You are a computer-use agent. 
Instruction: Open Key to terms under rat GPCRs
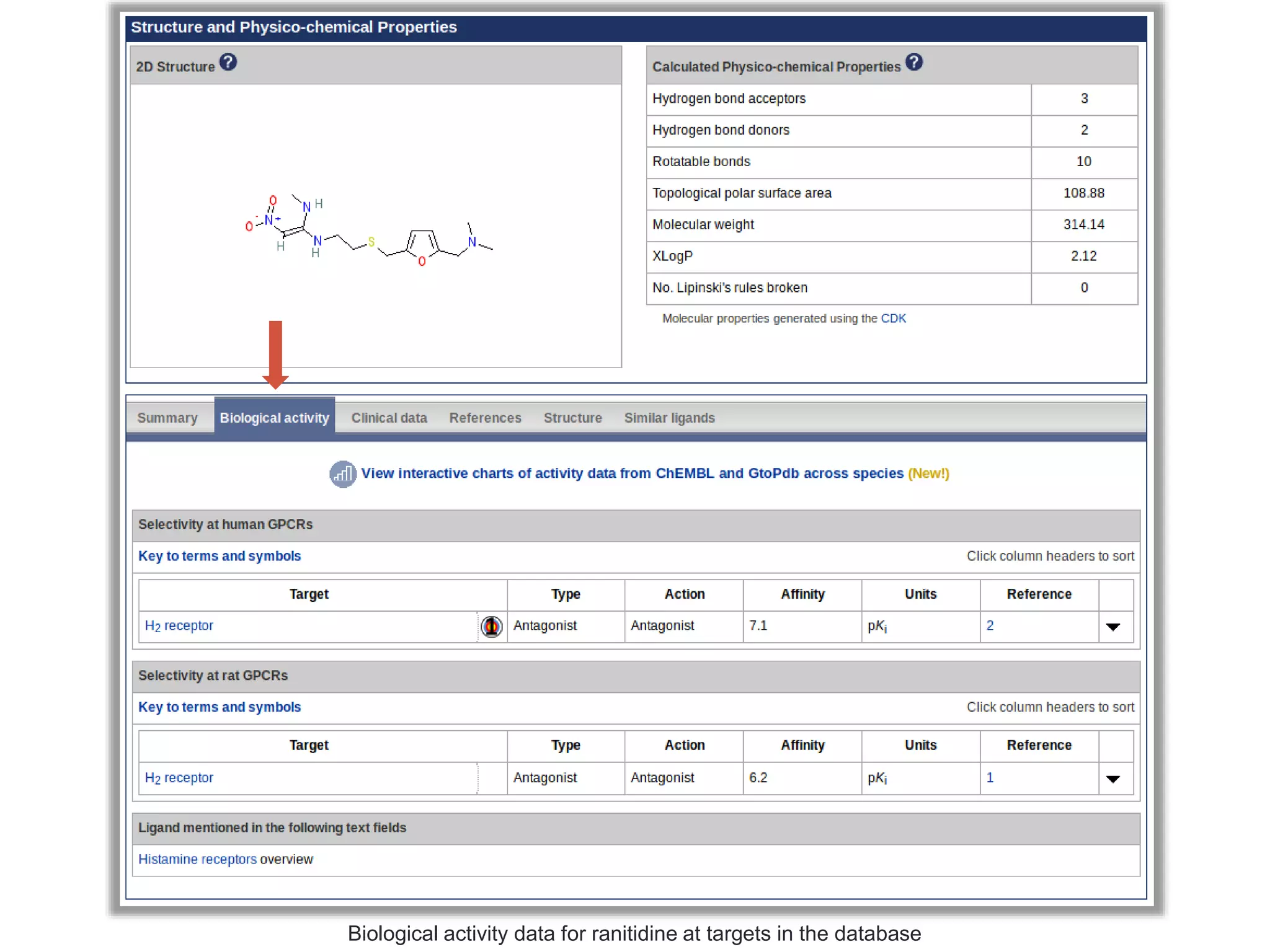220,707
